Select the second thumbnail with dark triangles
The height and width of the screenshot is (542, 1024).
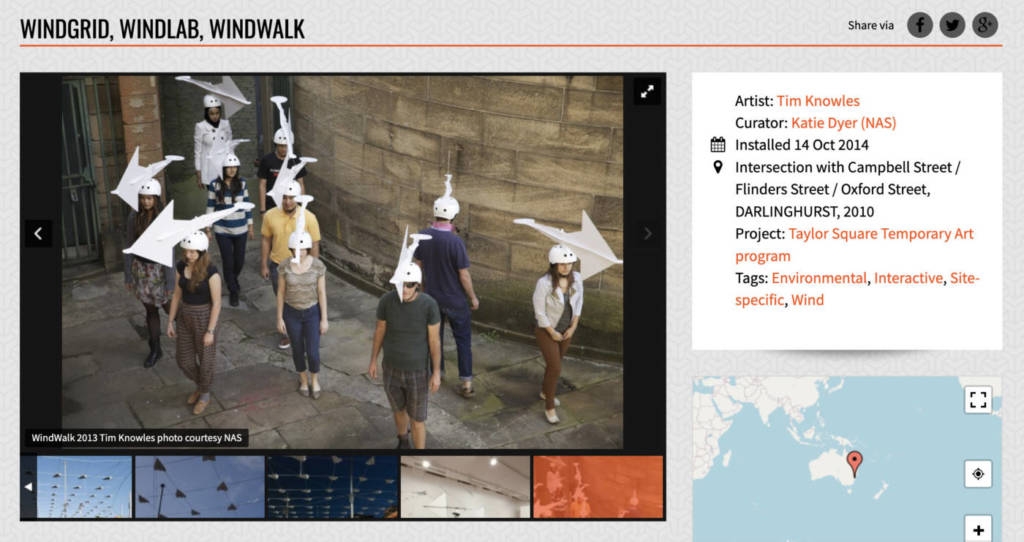click(200, 487)
